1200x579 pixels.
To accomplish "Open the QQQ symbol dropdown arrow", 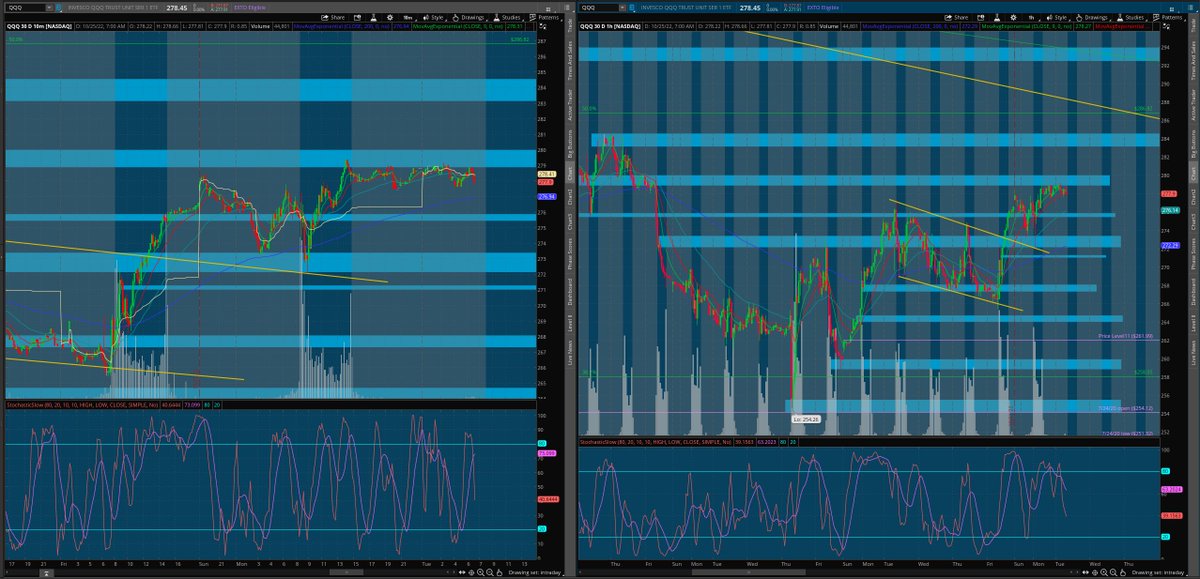I will pos(48,6).
